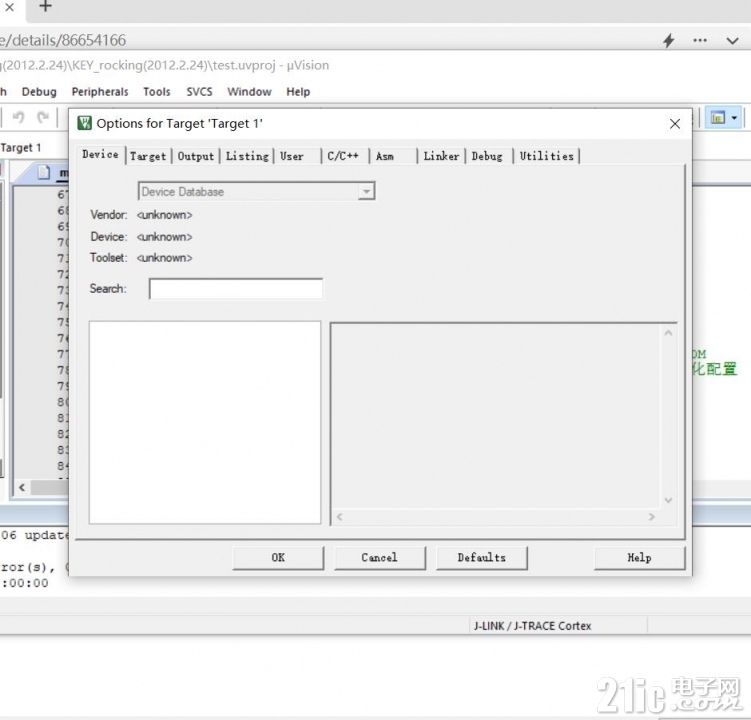Viewport: 751px width, 720px height.
Task: Click description pane scroll right arrow
Action: click(x=651, y=516)
